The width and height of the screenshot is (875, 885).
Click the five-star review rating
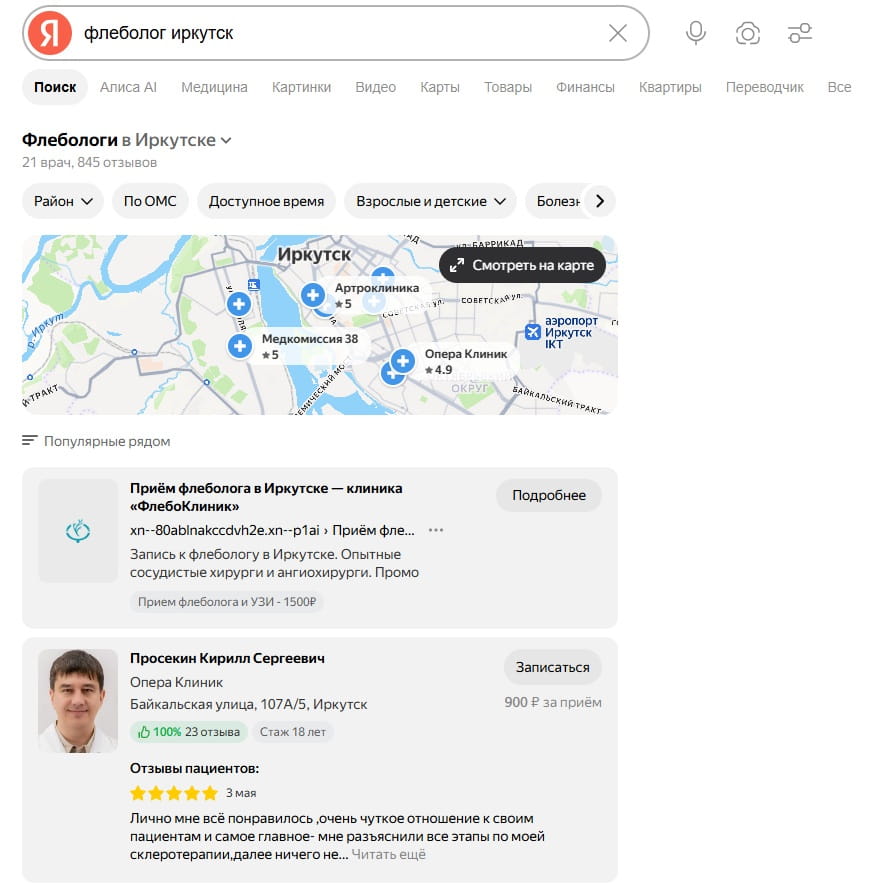(x=174, y=793)
